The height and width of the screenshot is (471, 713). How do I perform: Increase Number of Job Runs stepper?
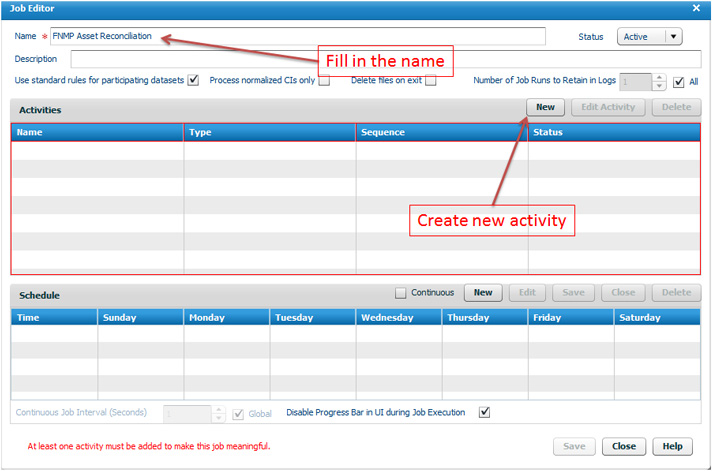pyautogui.click(x=659, y=78)
